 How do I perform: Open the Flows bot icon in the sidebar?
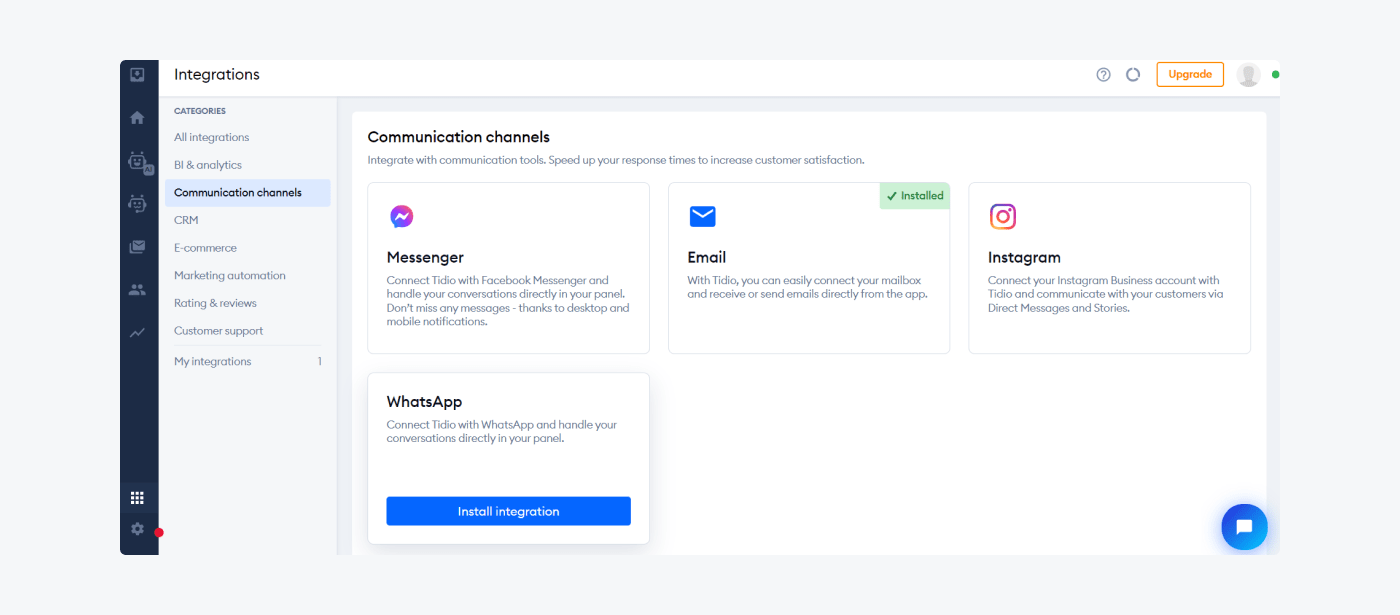(137, 204)
